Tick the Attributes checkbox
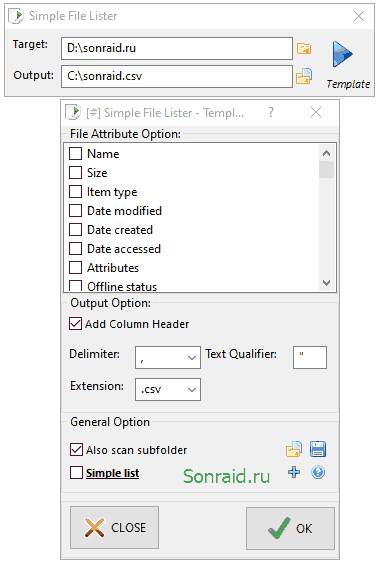 (76, 268)
